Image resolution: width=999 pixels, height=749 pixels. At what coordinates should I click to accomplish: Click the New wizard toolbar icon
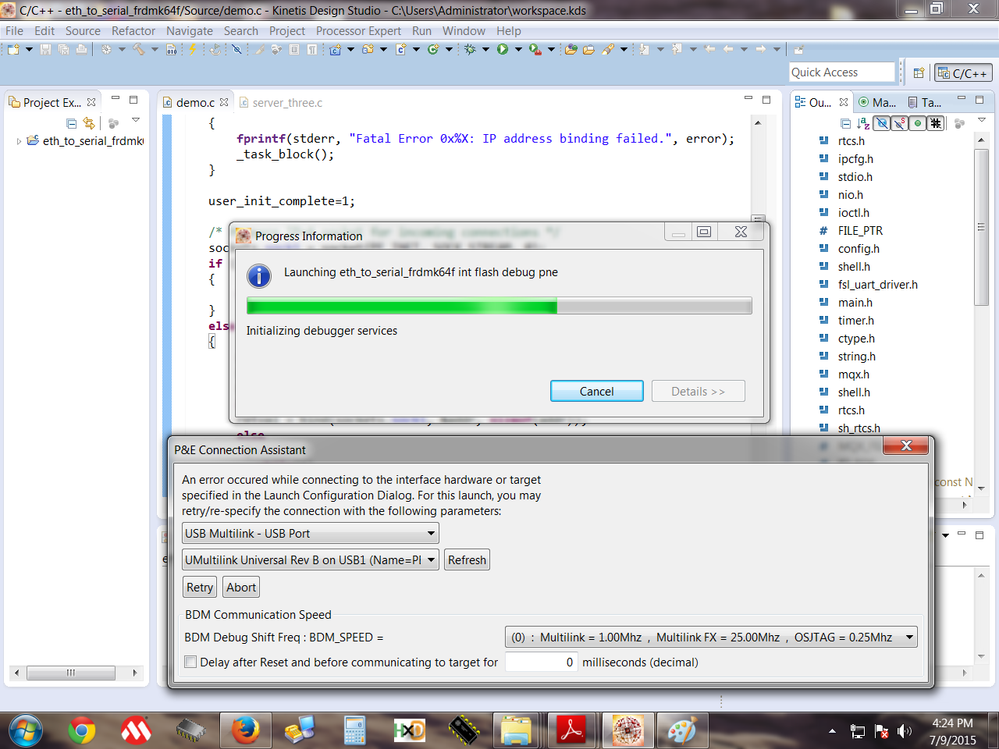point(13,49)
